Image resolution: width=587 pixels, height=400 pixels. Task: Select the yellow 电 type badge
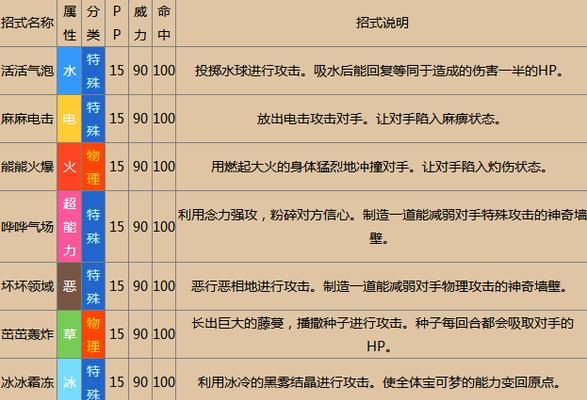click(69, 118)
